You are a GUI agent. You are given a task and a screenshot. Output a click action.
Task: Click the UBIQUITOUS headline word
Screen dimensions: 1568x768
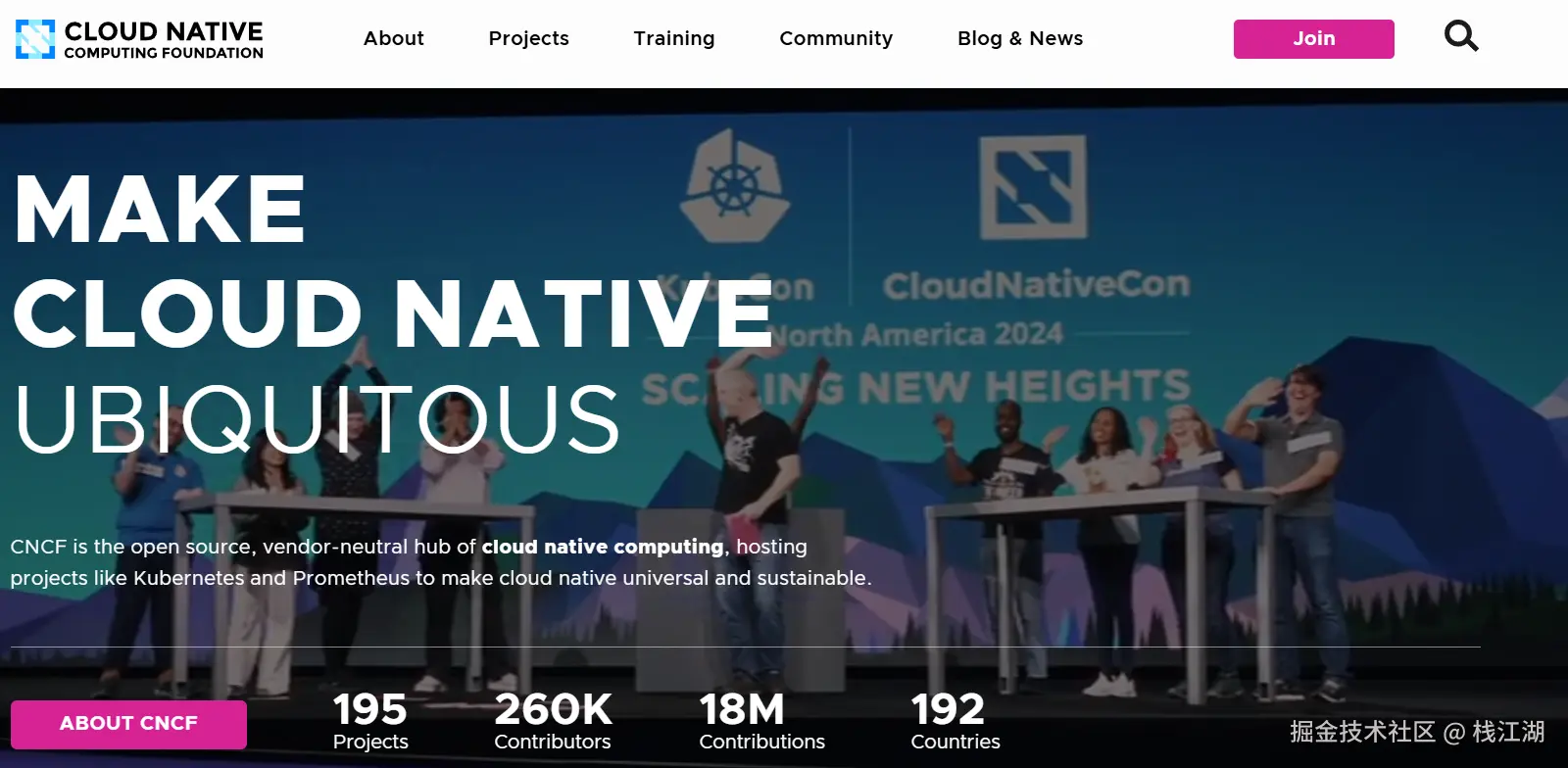pos(317,419)
